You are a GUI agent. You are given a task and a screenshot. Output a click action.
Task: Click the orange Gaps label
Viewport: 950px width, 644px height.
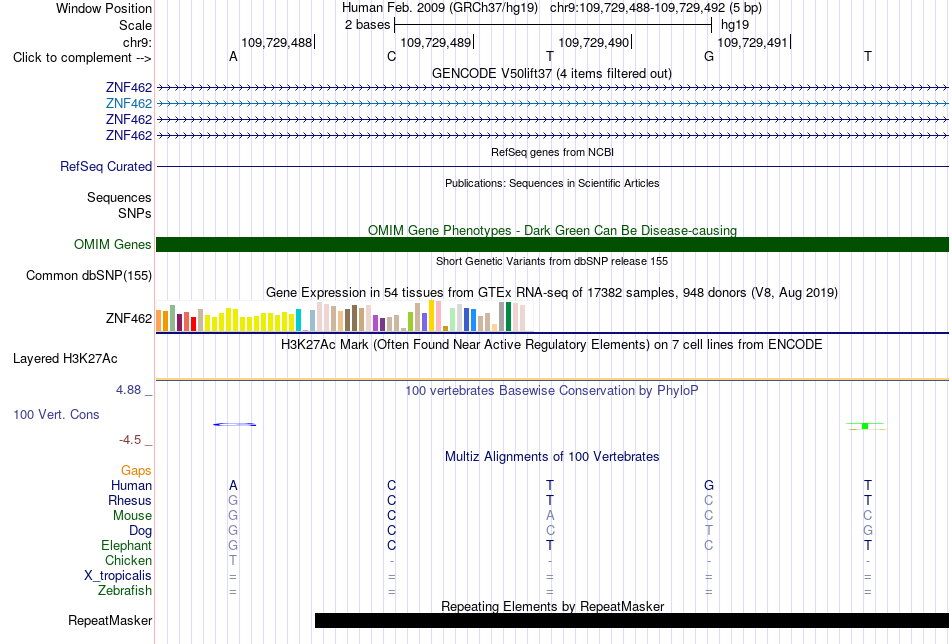pyautogui.click(x=136, y=471)
